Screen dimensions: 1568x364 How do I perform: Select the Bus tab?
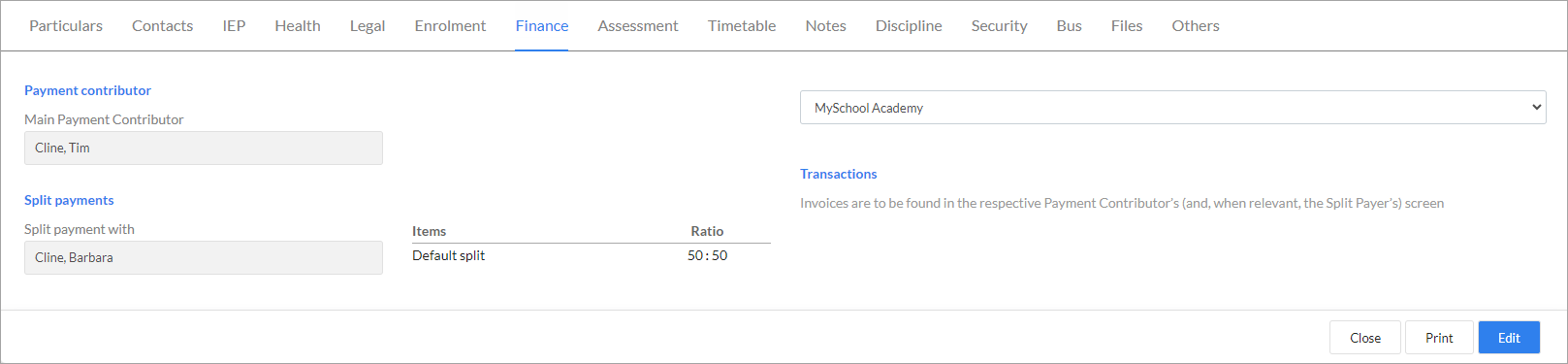pyautogui.click(x=1070, y=26)
